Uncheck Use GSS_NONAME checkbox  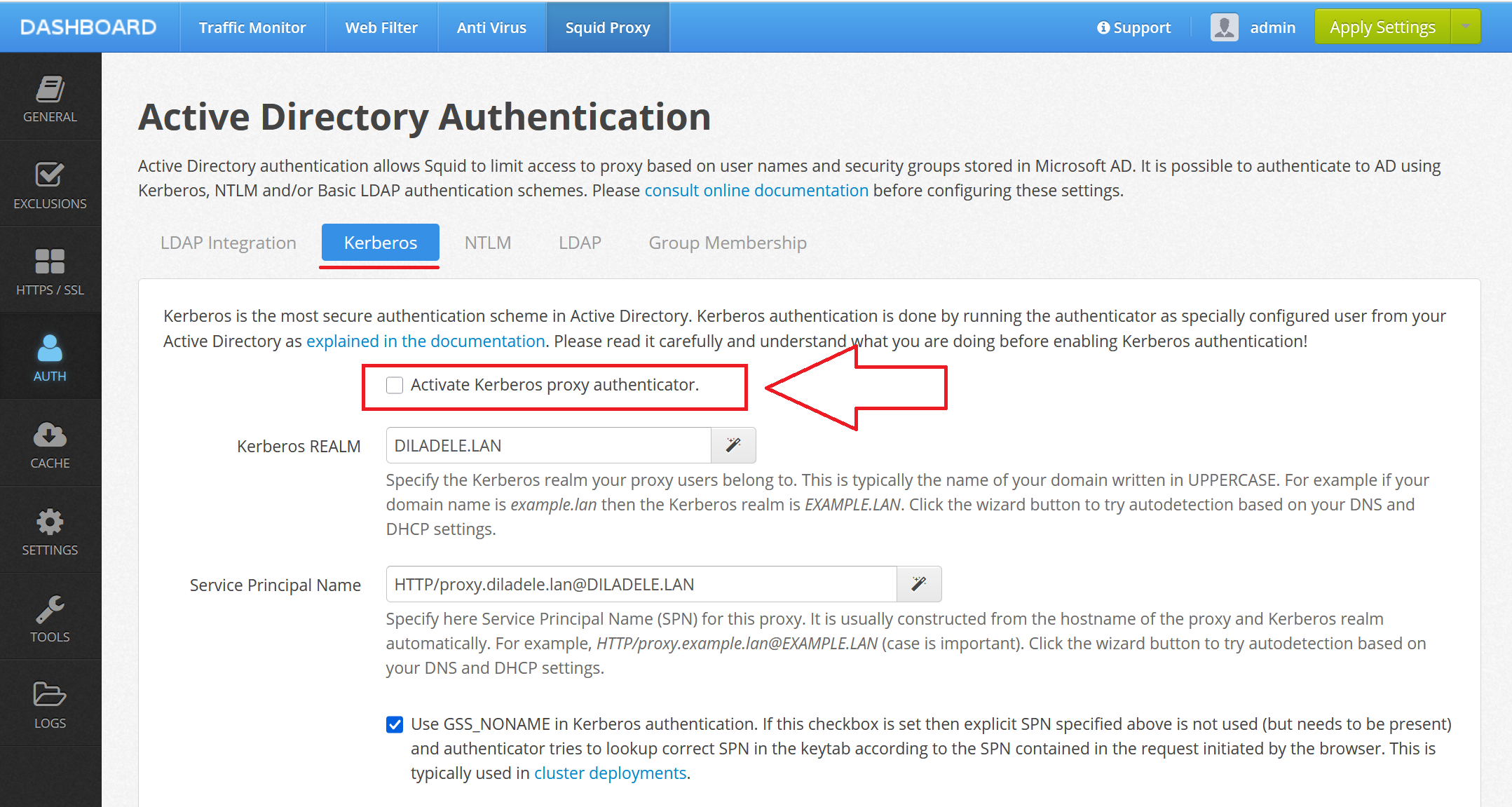click(x=395, y=724)
